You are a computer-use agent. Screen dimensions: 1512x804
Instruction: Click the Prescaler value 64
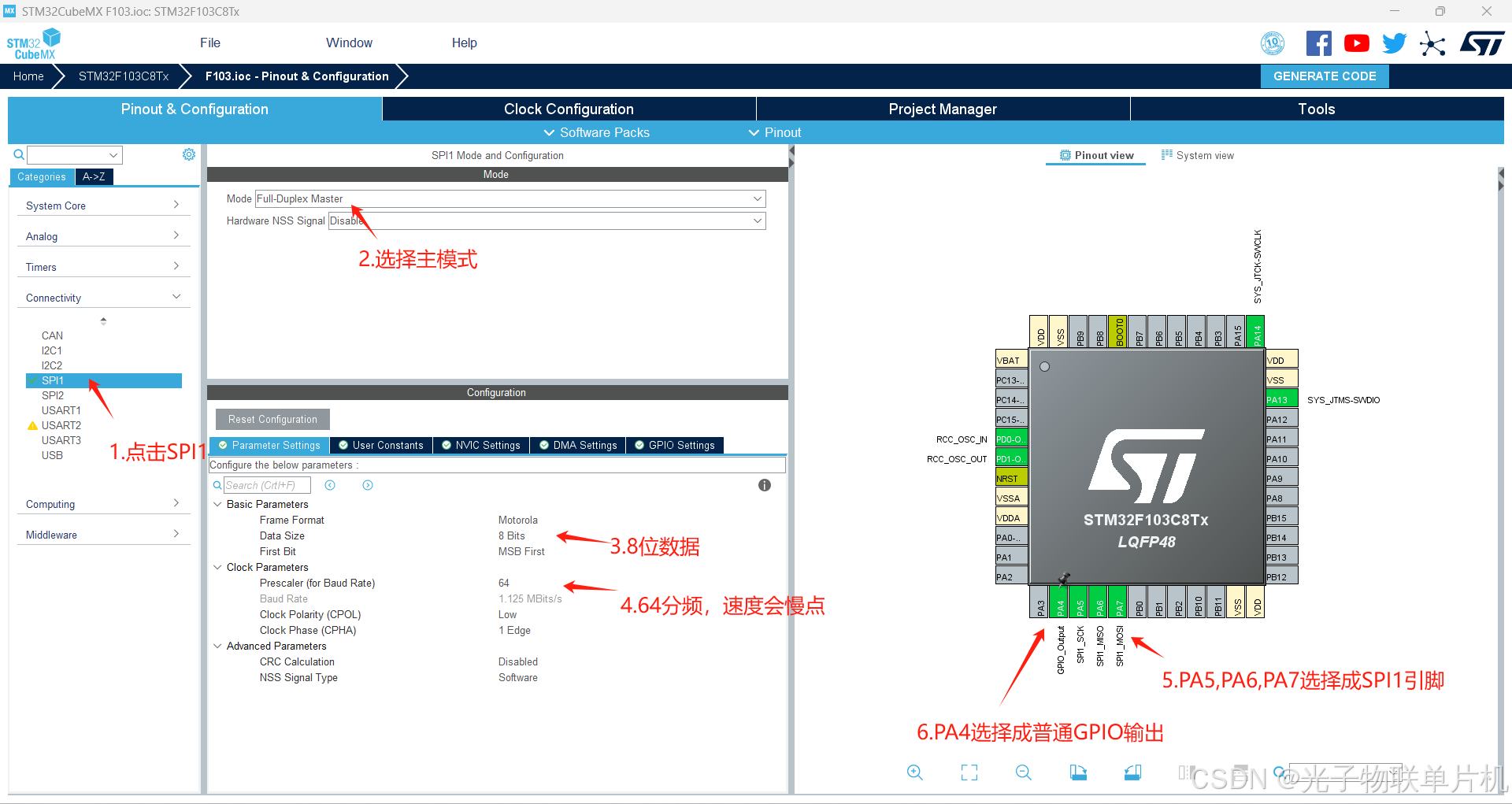point(504,583)
